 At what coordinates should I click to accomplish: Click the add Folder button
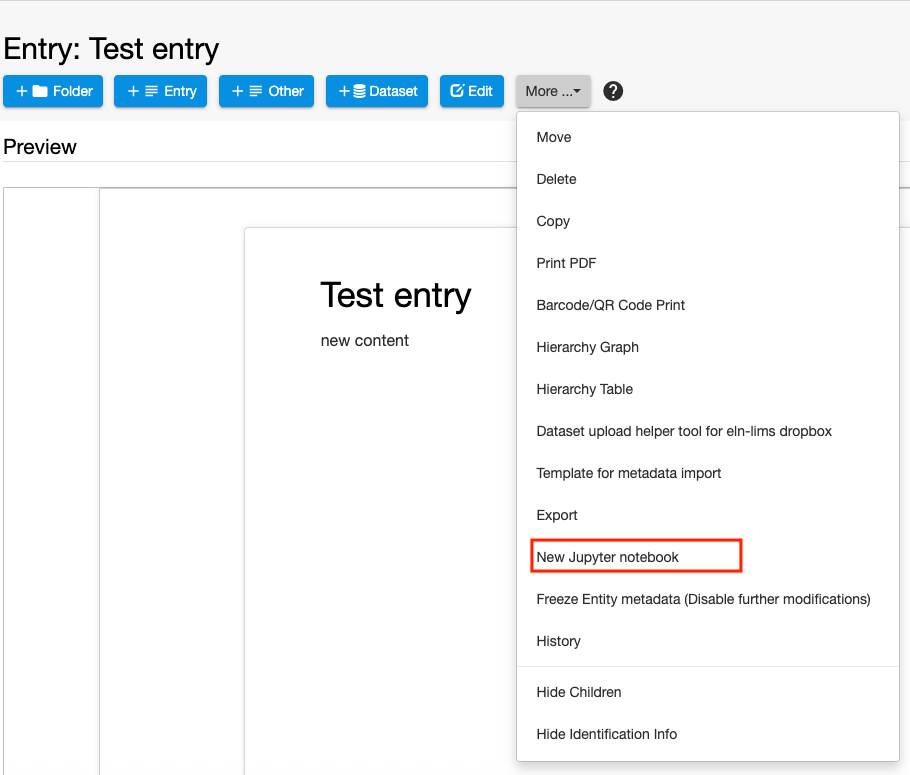(53, 91)
